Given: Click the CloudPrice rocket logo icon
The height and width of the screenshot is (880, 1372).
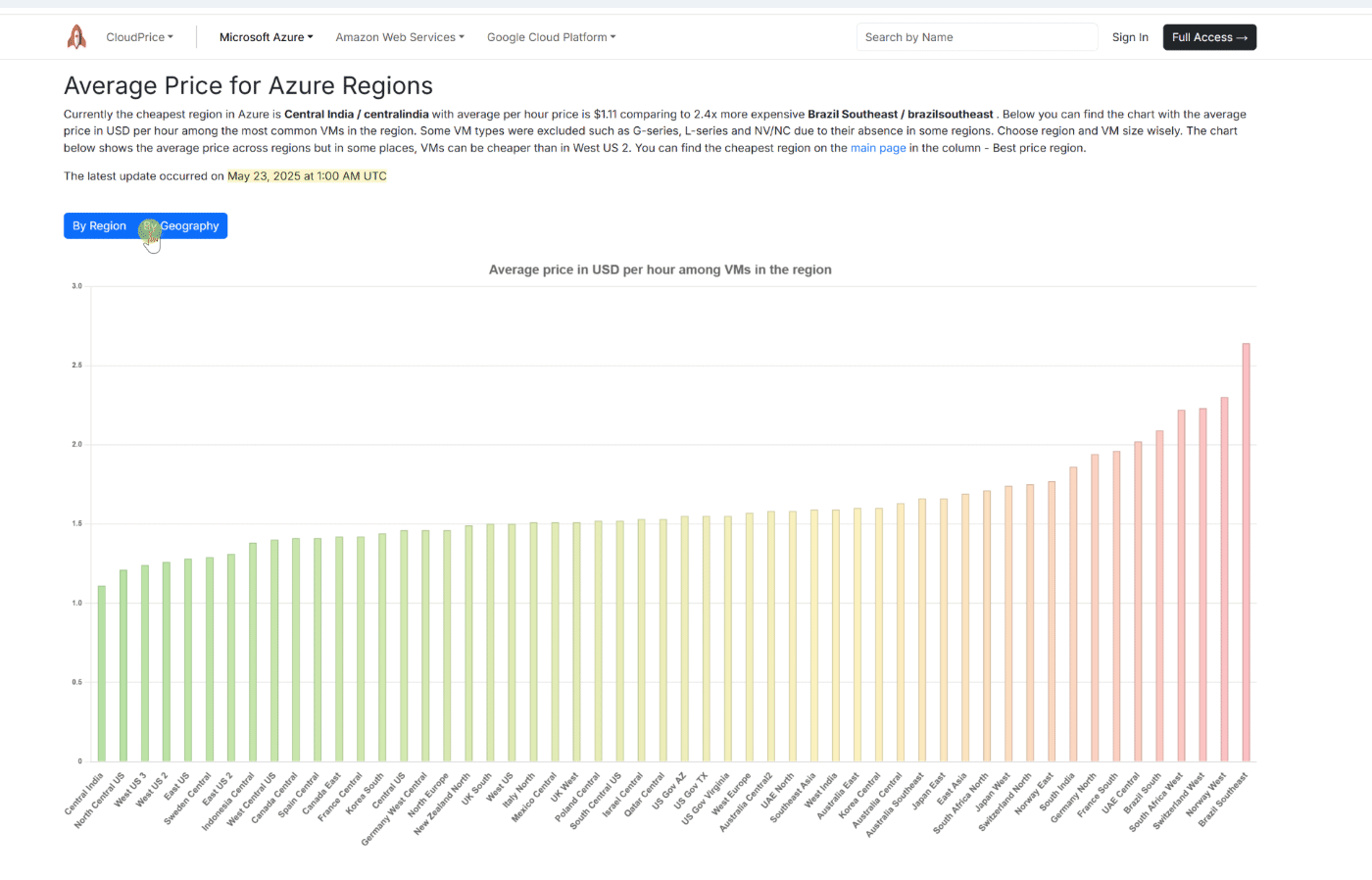Looking at the screenshot, I should (76, 37).
